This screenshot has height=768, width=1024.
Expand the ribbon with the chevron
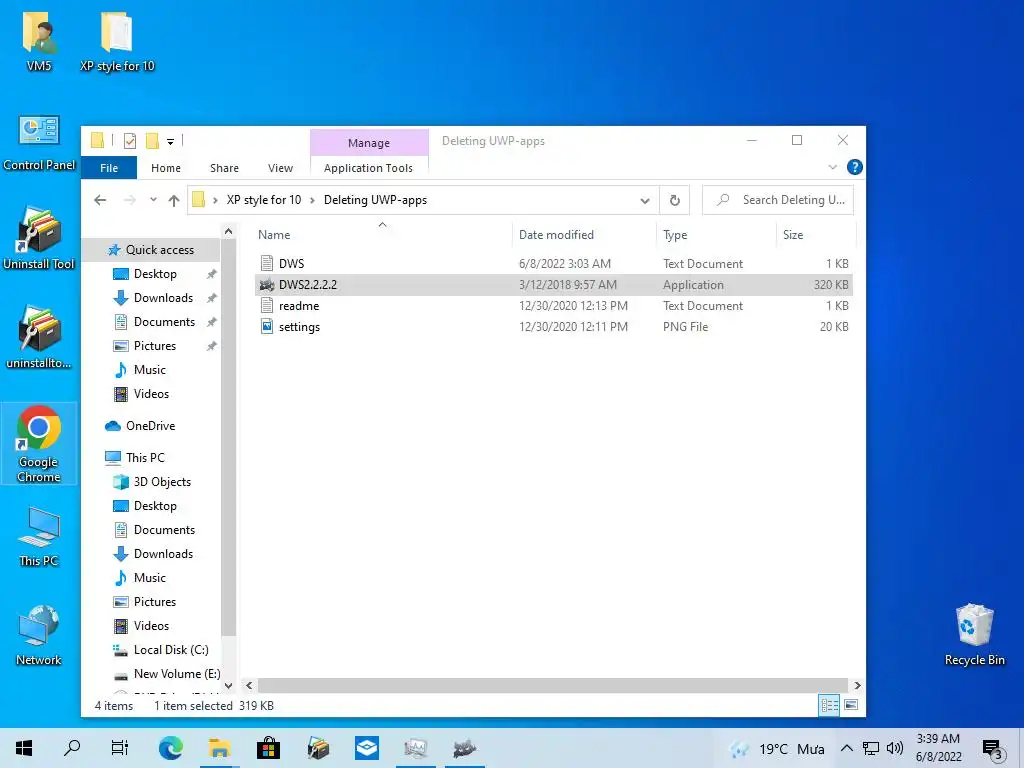(833, 167)
